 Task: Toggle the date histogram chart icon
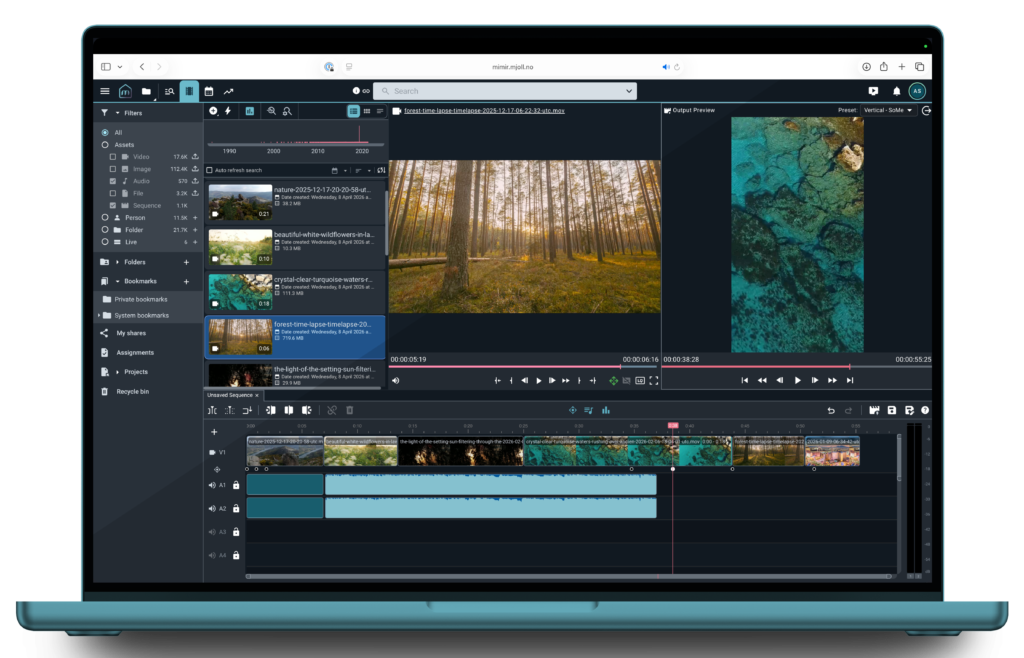249,111
